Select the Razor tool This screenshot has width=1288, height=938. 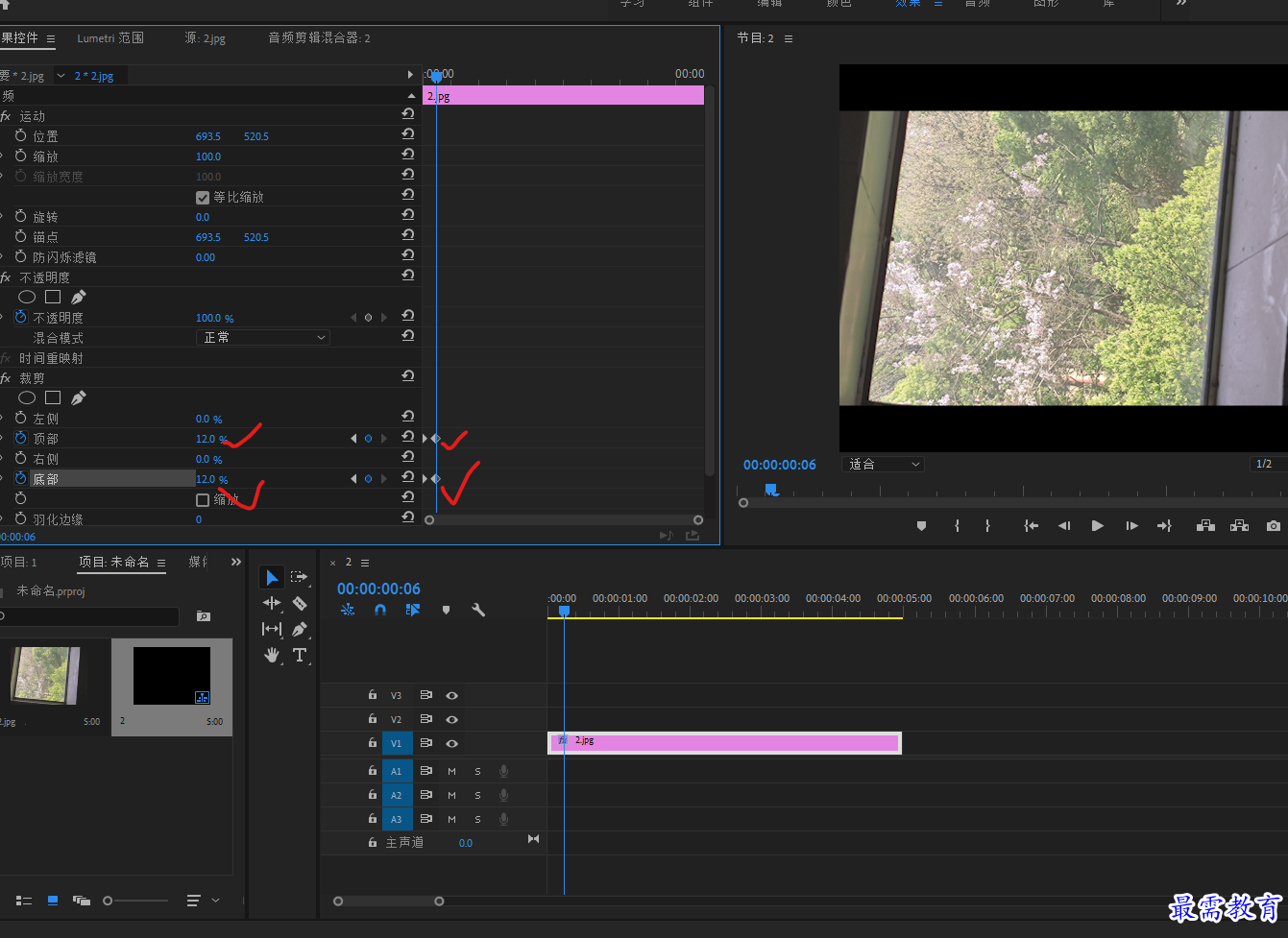300,603
